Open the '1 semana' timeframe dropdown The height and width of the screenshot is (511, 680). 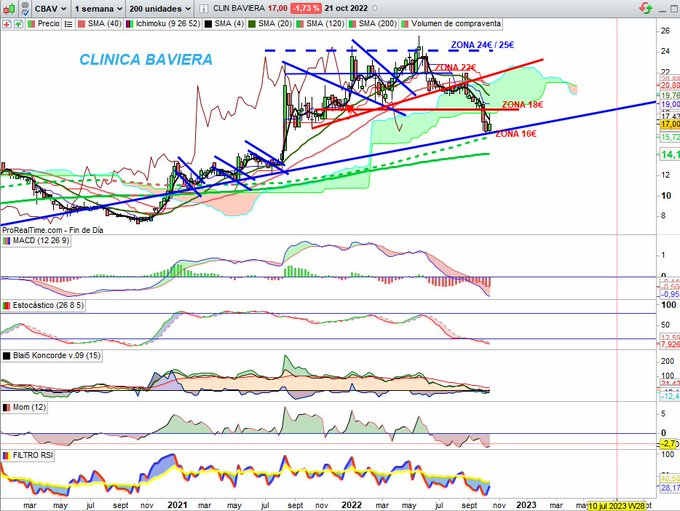click(x=98, y=8)
